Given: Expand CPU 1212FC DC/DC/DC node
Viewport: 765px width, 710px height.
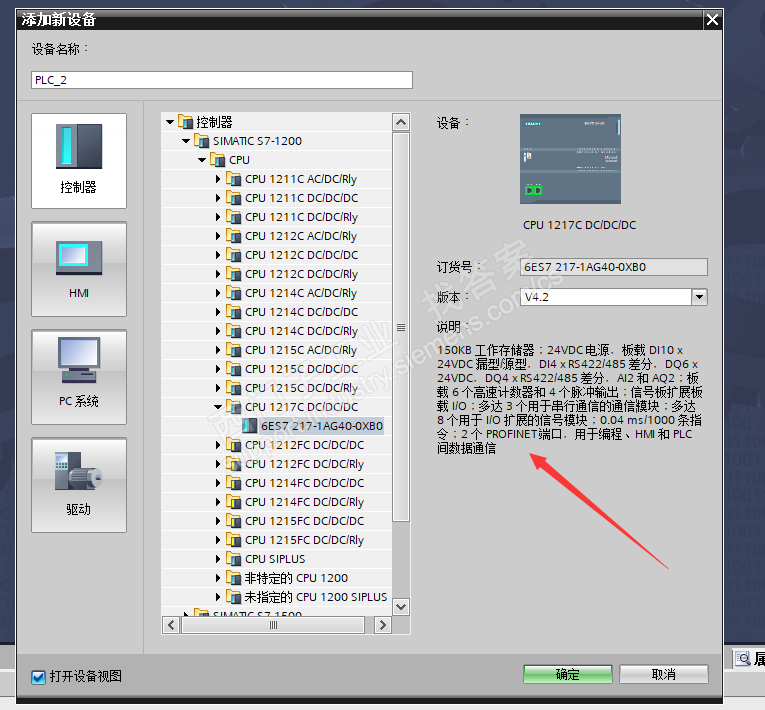Looking at the screenshot, I should point(218,445).
